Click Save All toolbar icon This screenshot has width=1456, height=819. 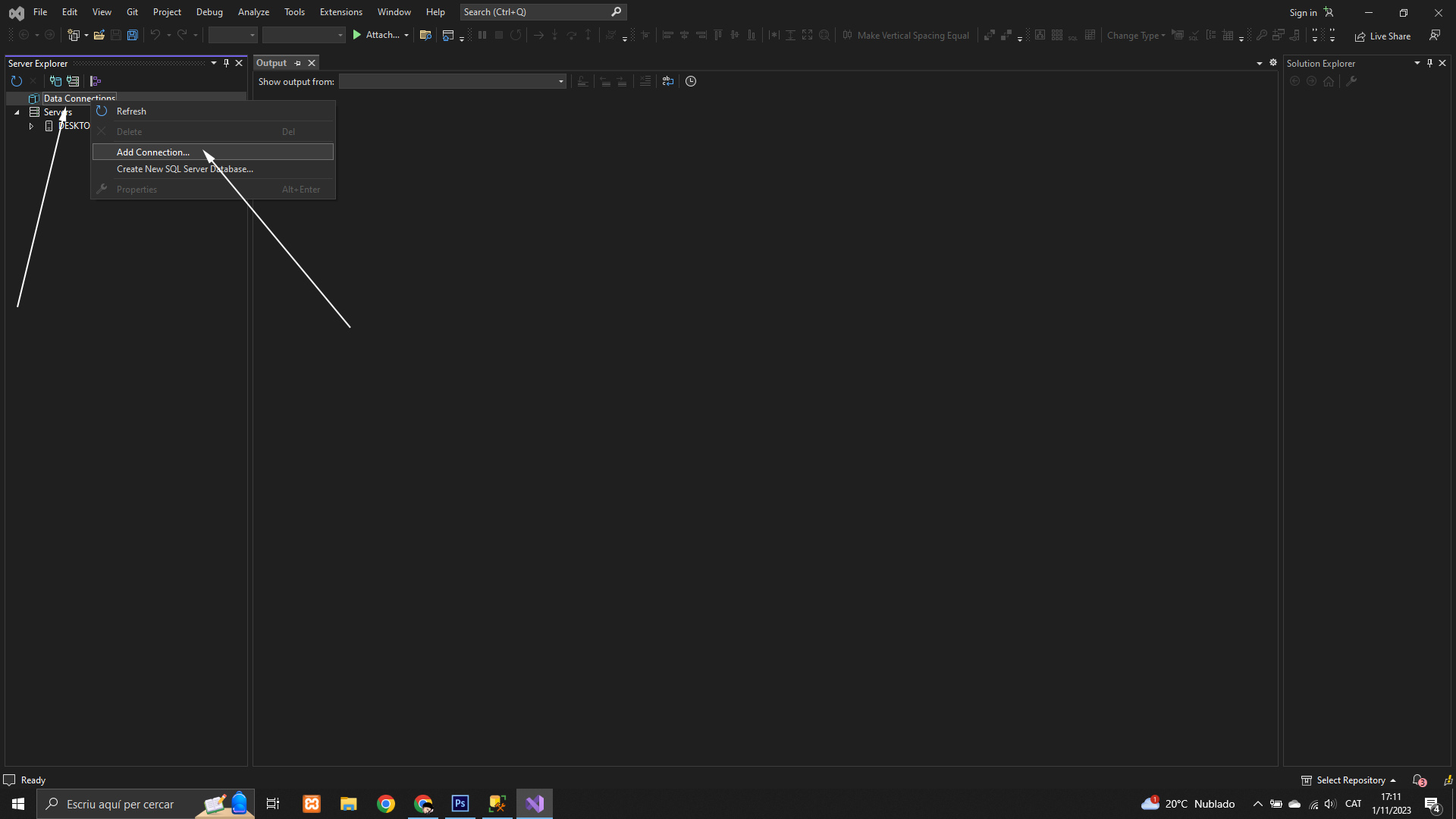[132, 35]
